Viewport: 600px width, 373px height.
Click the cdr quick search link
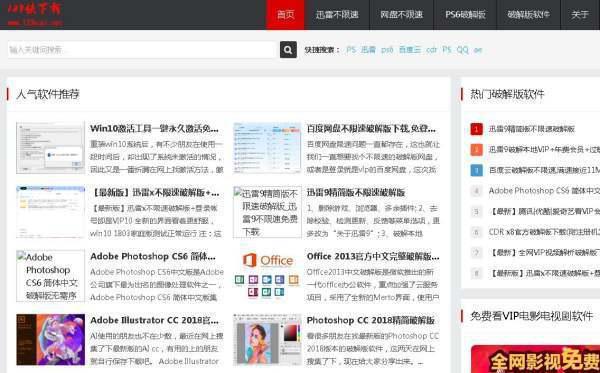point(432,50)
